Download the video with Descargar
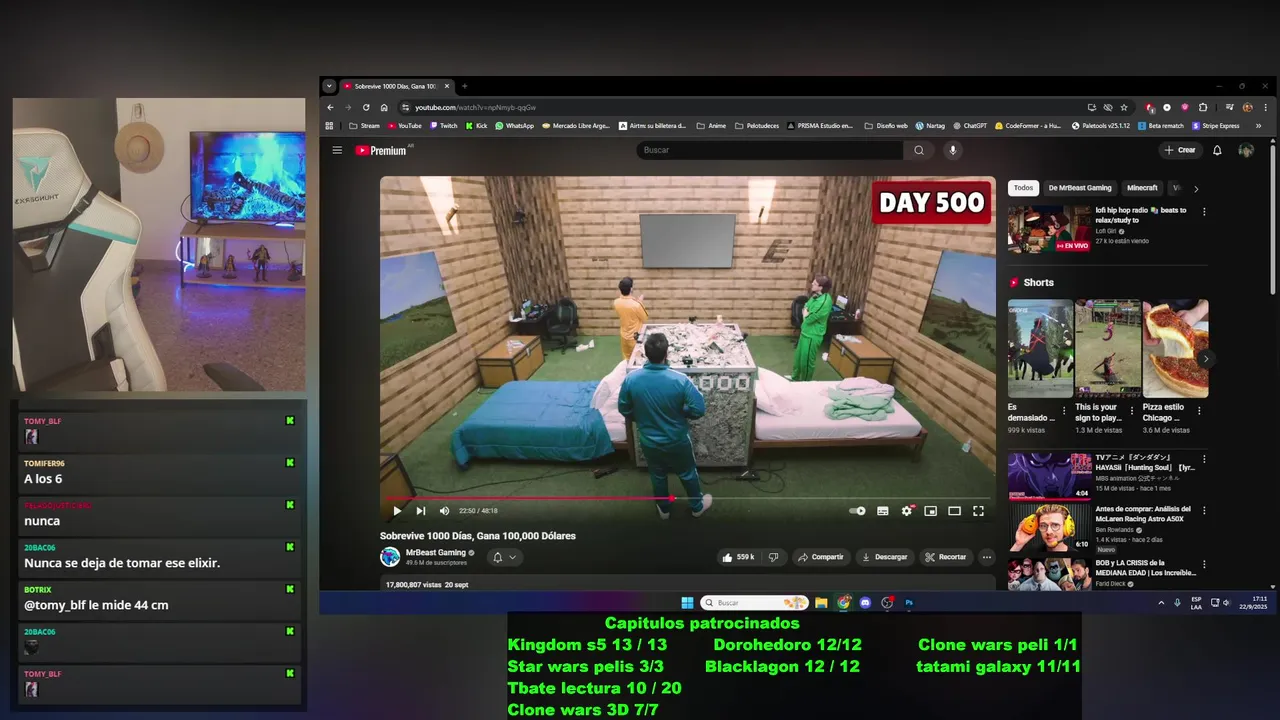Screen dimensions: 1280x720 point(884,557)
